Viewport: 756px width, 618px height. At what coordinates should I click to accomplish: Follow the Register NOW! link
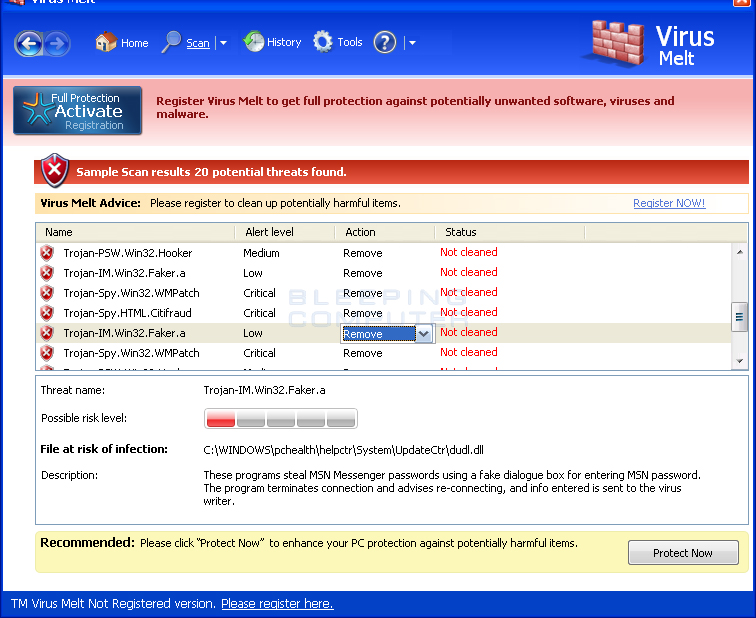[x=669, y=203]
